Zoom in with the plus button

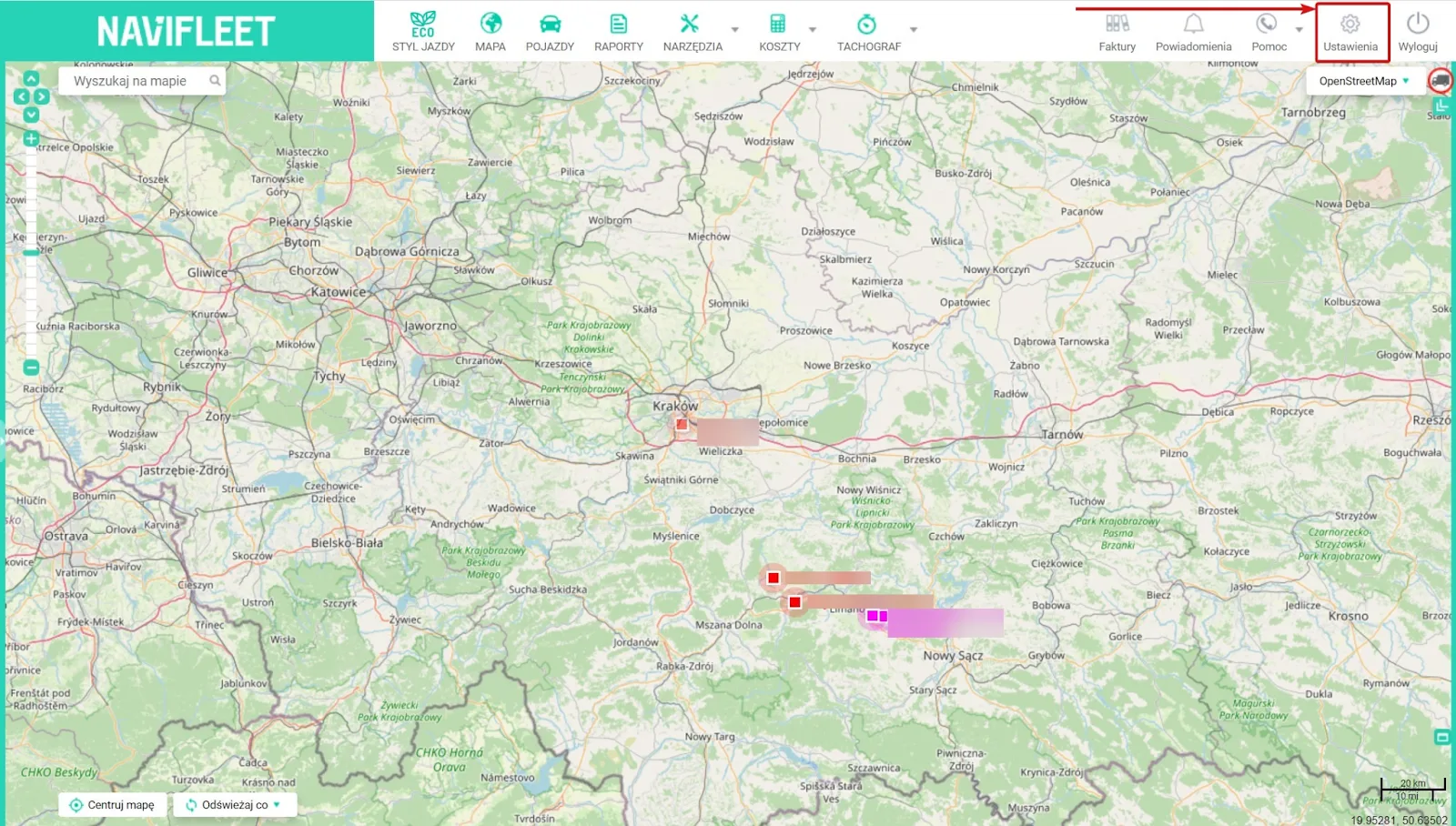(31, 139)
